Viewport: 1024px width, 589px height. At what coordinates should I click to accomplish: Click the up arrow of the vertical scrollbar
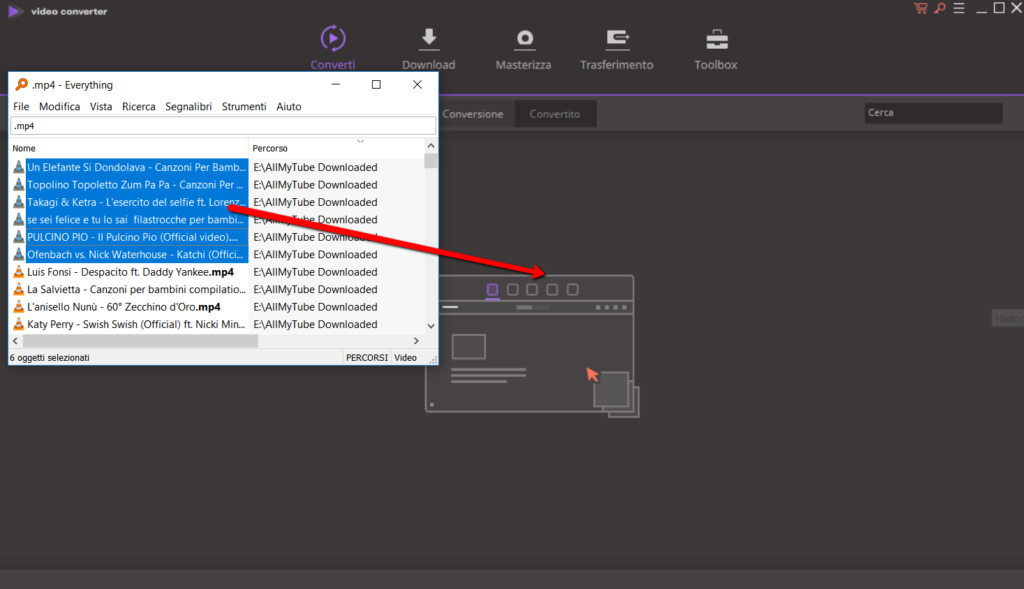431,146
